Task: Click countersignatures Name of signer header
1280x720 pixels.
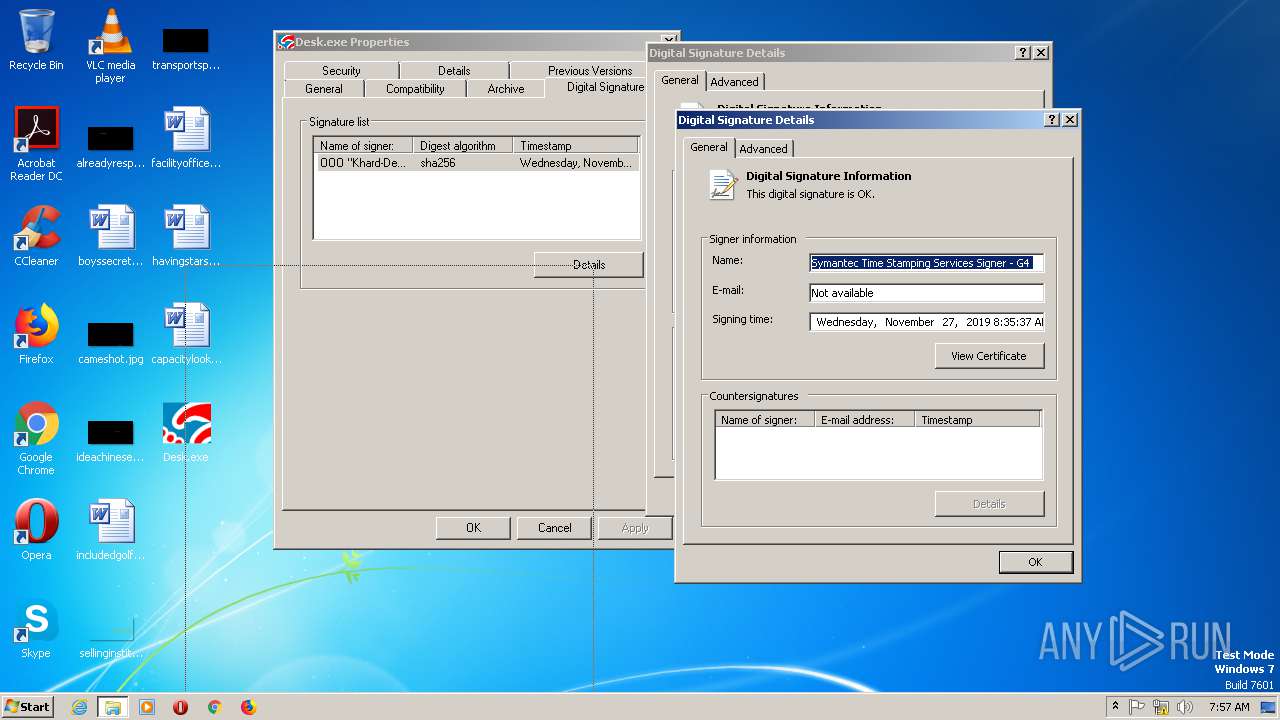Action: point(765,420)
